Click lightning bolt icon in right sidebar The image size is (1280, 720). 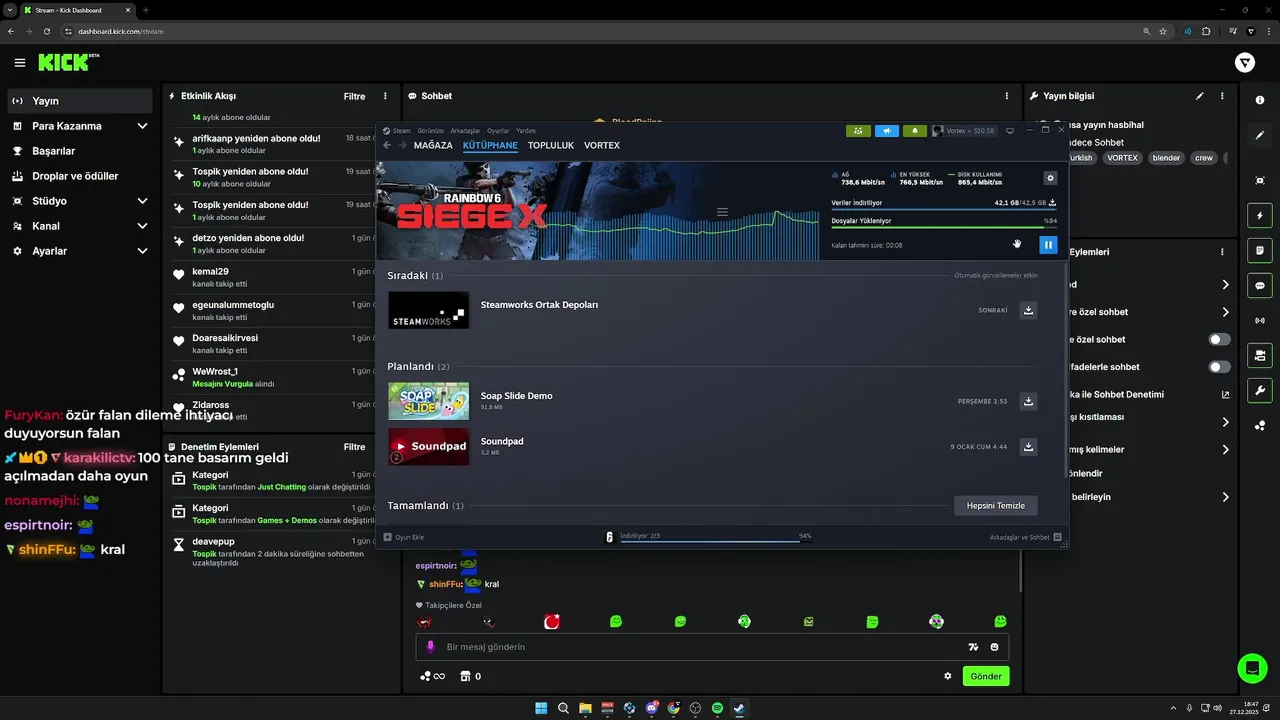[x=1260, y=215]
